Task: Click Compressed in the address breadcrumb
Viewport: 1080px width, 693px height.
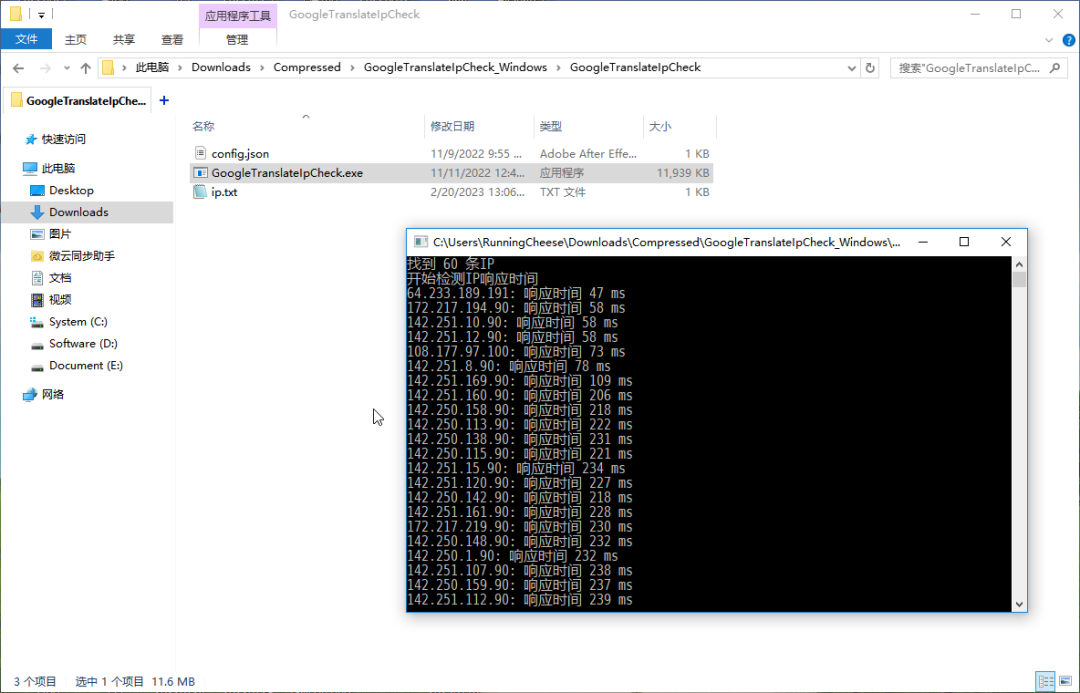Action: coord(307,68)
